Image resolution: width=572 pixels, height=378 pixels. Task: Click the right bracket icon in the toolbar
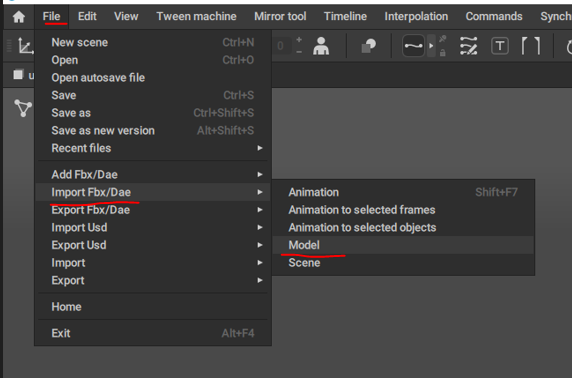537,46
